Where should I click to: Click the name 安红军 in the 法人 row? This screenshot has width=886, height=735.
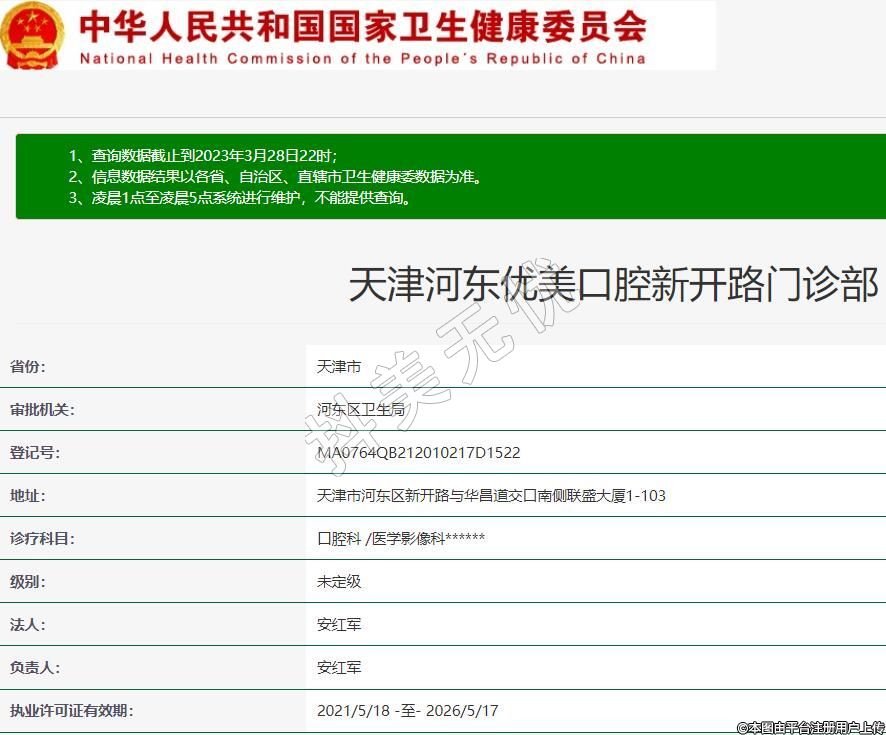tap(339, 625)
